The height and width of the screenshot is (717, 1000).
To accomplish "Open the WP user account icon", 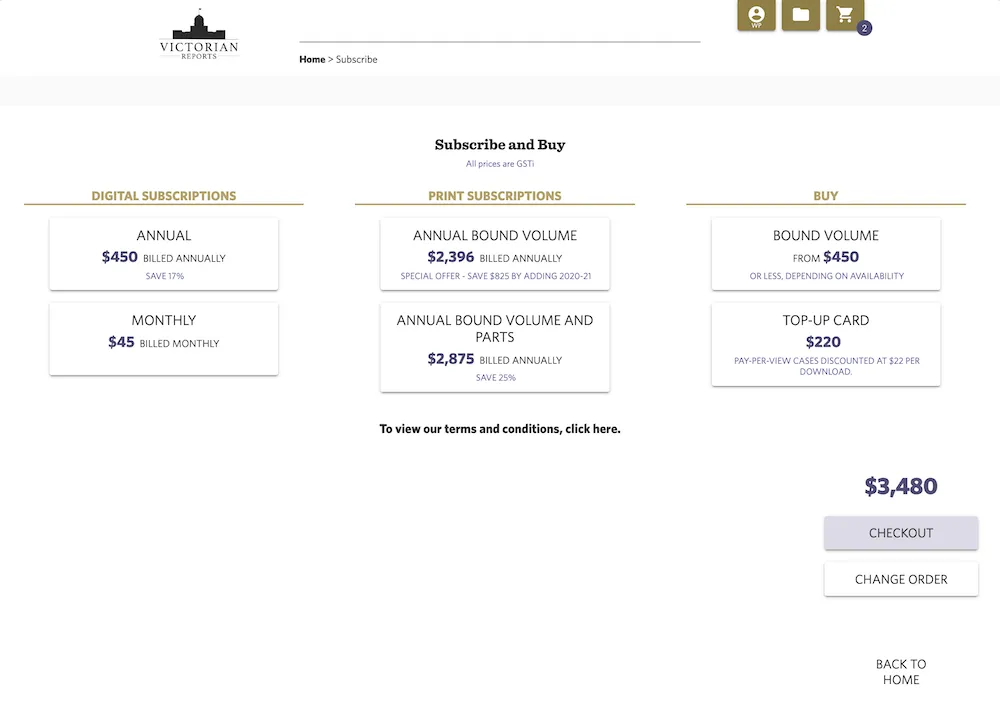I will (756, 16).
